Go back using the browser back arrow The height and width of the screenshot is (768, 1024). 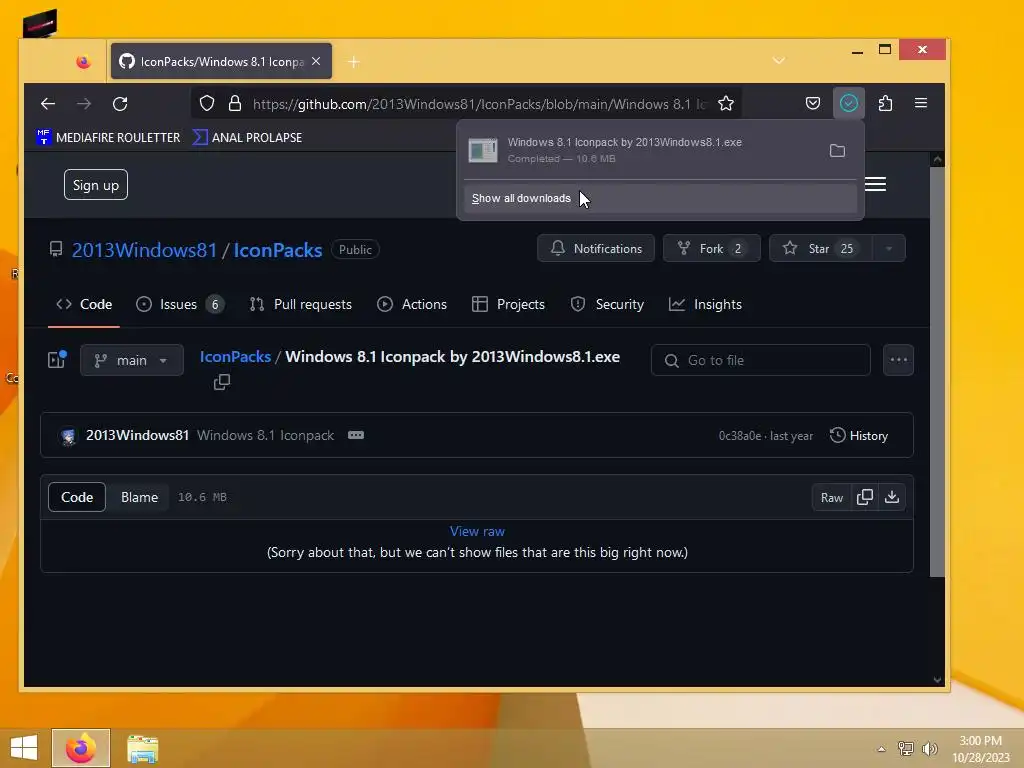tap(48, 103)
